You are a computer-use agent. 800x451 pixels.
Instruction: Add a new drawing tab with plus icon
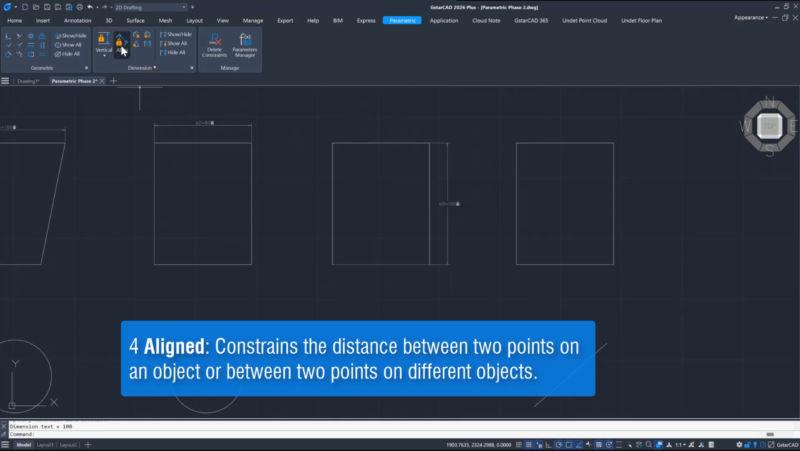click(x=113, y=81)
